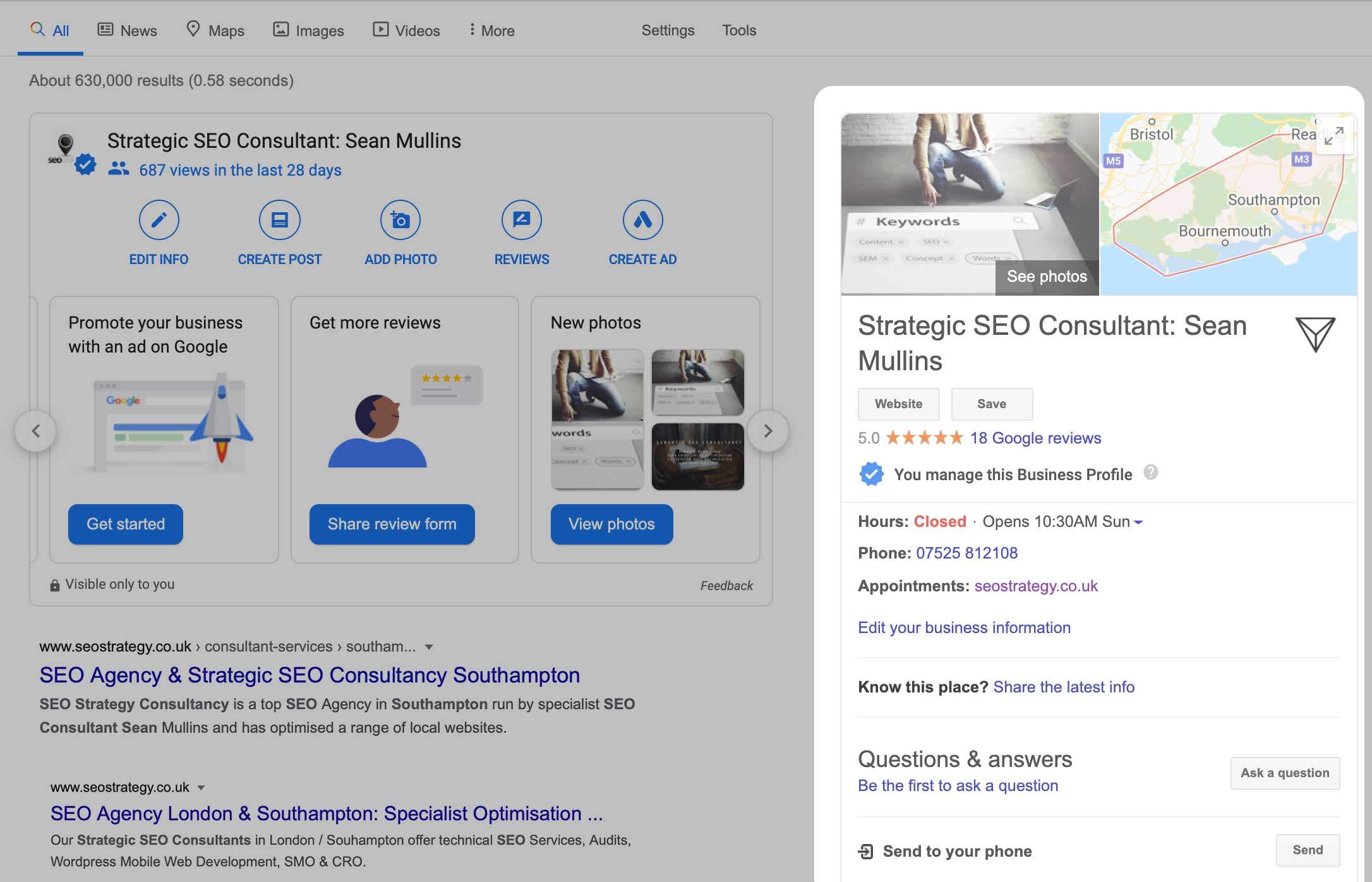Click the Edit Info pencil icon
1372x882 pixels.
click(x=159, y=220)
